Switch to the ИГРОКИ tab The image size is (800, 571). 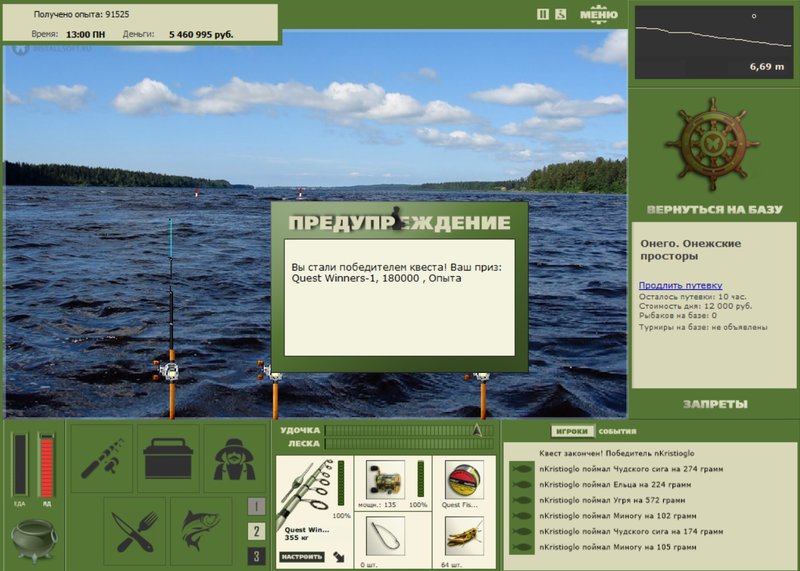tap(572, 432)
